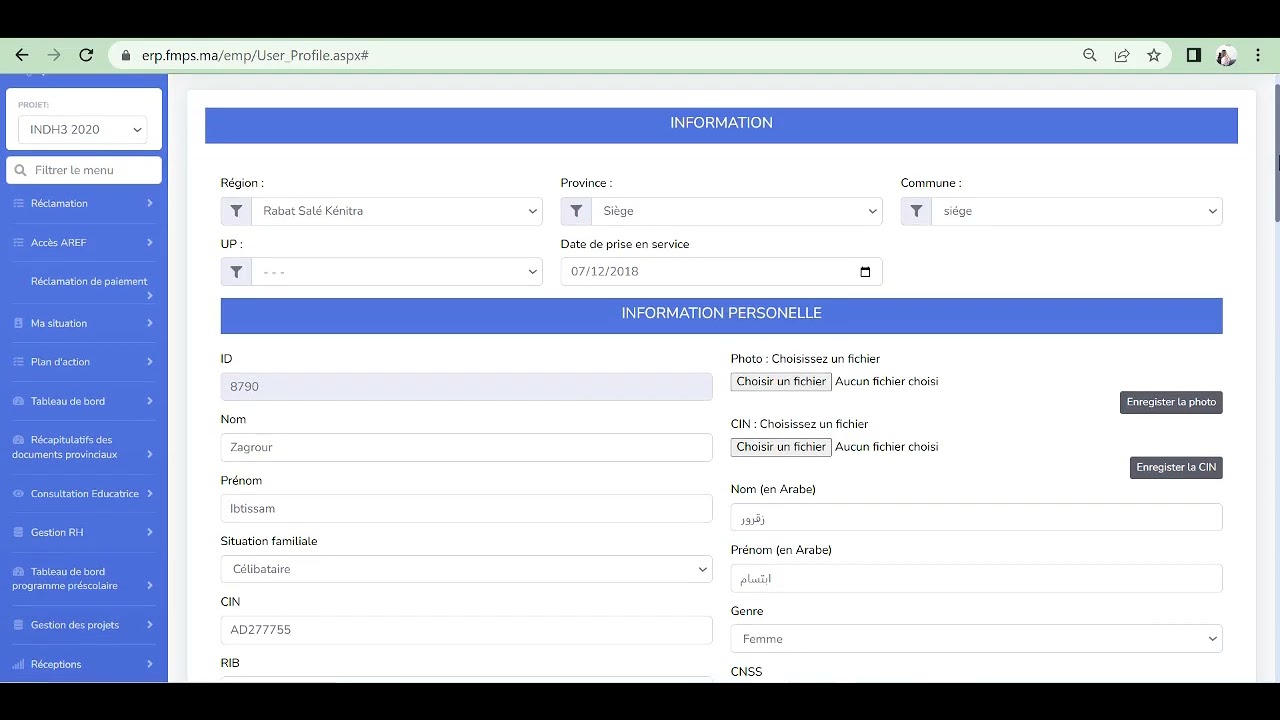This screenshot has width=1280, height=720.
Task: Click the Région filter funnel icon
Action: 236,211
